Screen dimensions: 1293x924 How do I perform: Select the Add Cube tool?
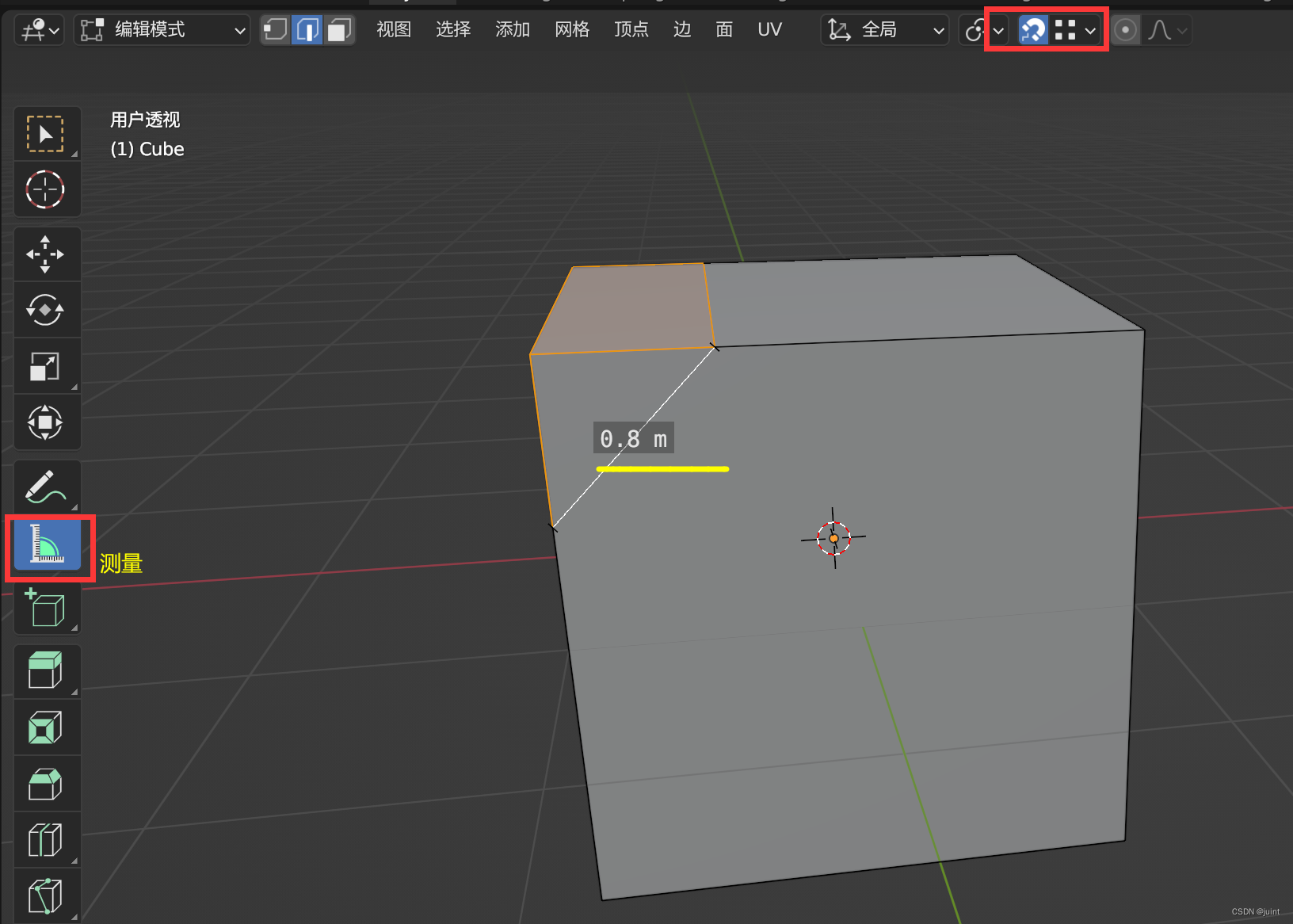click(46, 608)
